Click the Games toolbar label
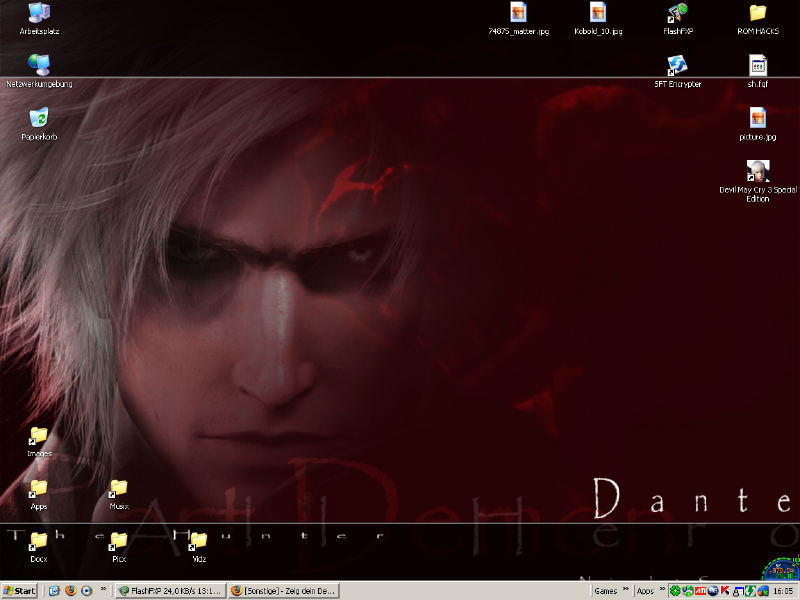This screenshot has height=600, width=800. coord(606,591)
